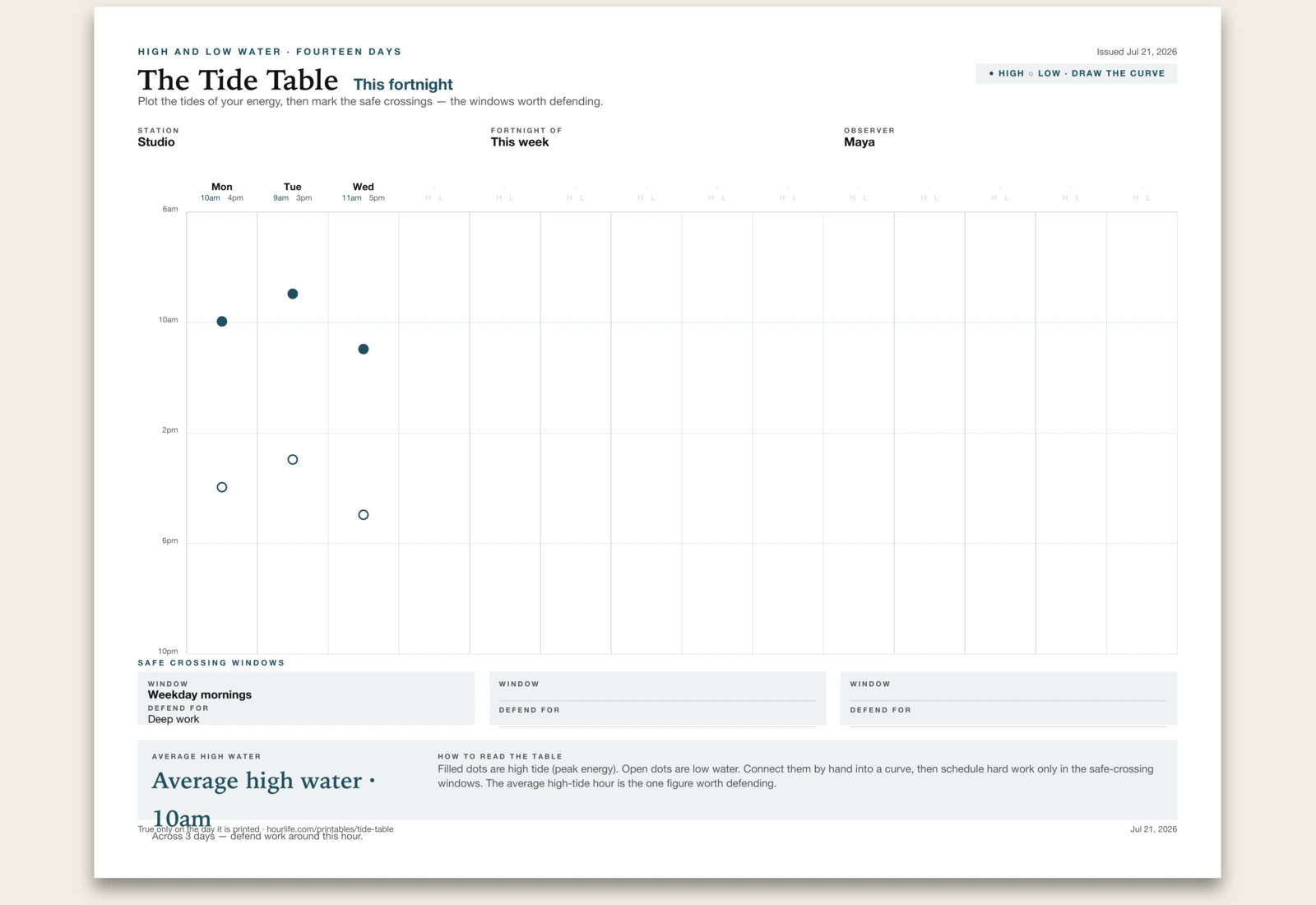
Task: Select the 'The Tide Table' title
Action: click(x=238, y=81)
